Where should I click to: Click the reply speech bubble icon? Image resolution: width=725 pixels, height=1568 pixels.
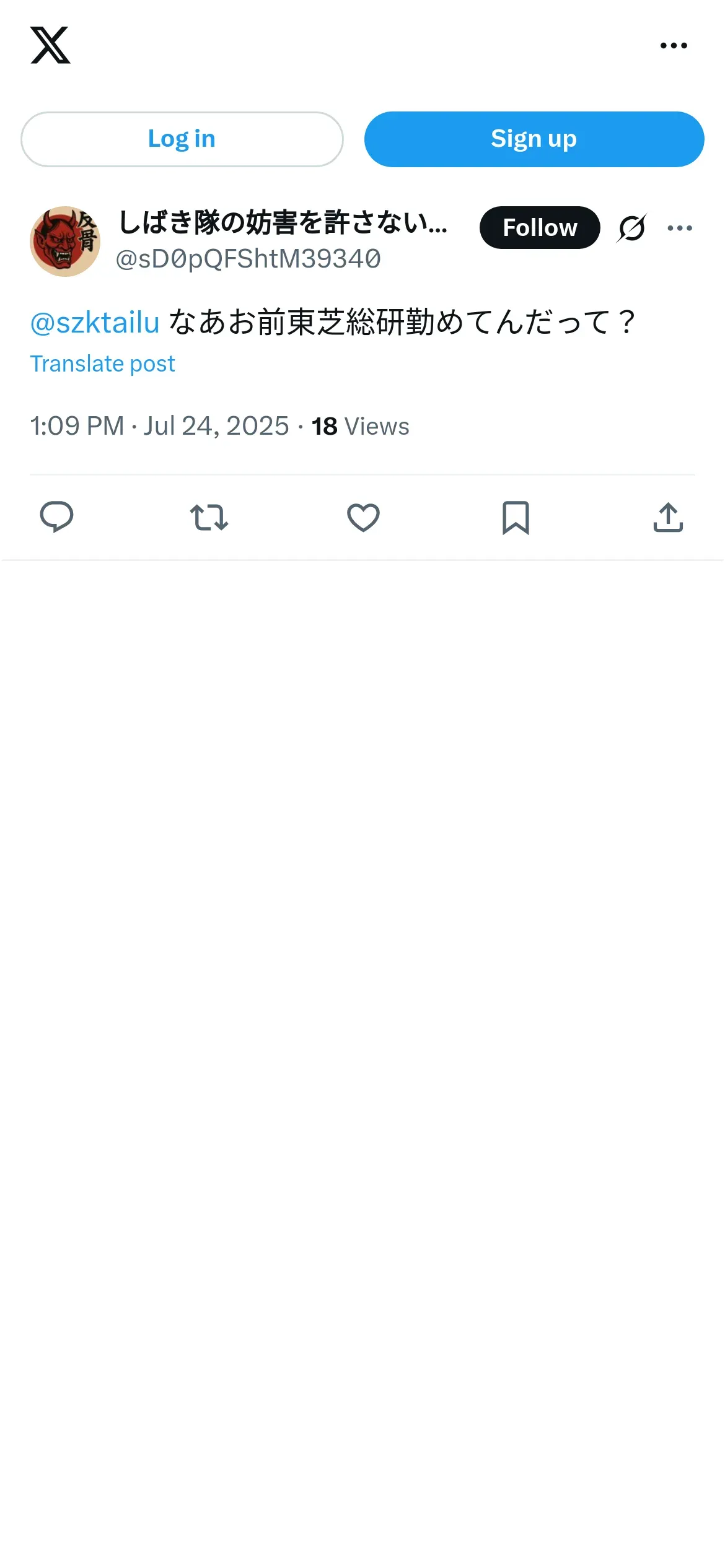[x=56, y=517]
